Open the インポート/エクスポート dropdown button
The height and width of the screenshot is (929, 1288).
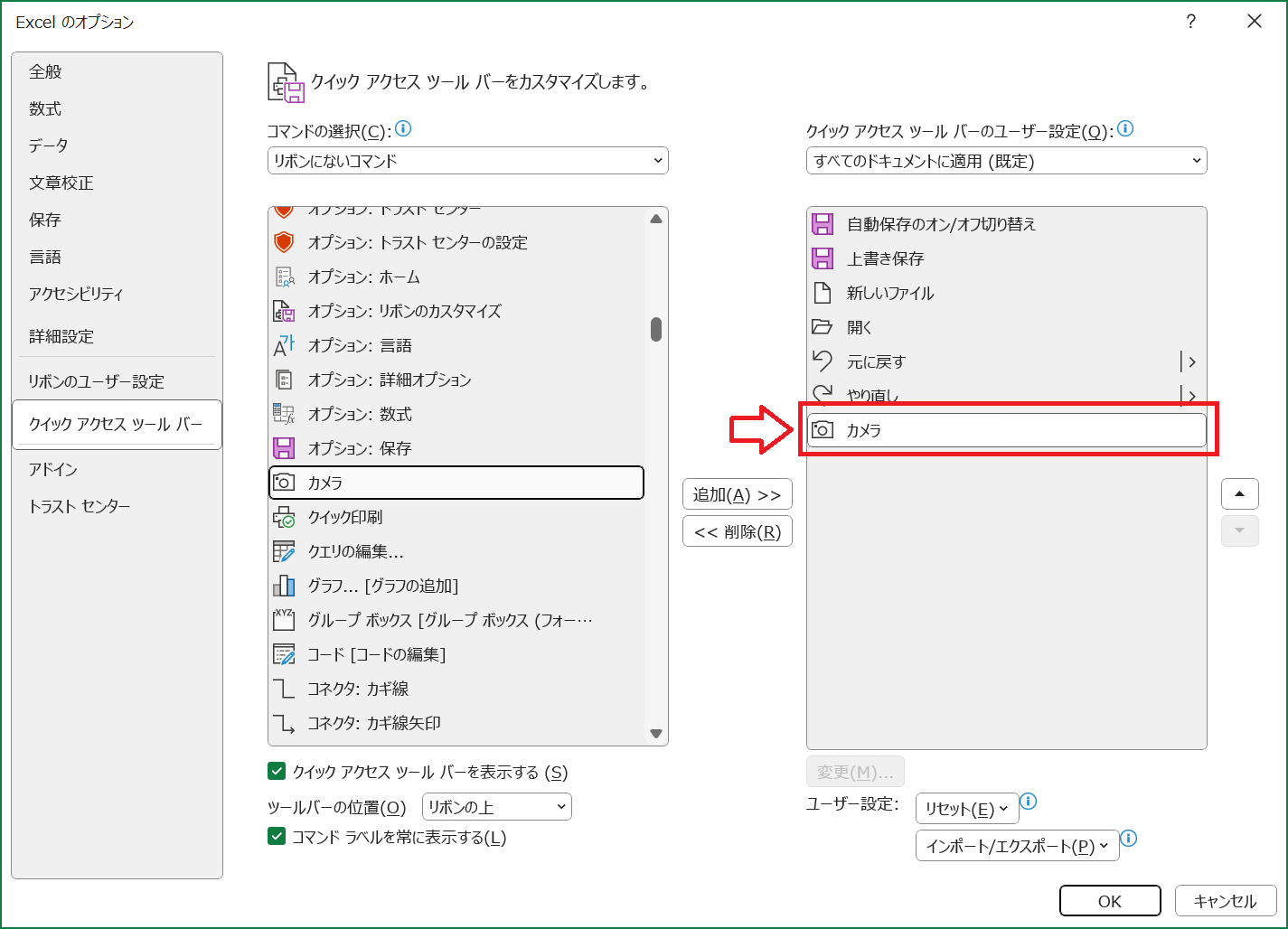(1017, 846)
